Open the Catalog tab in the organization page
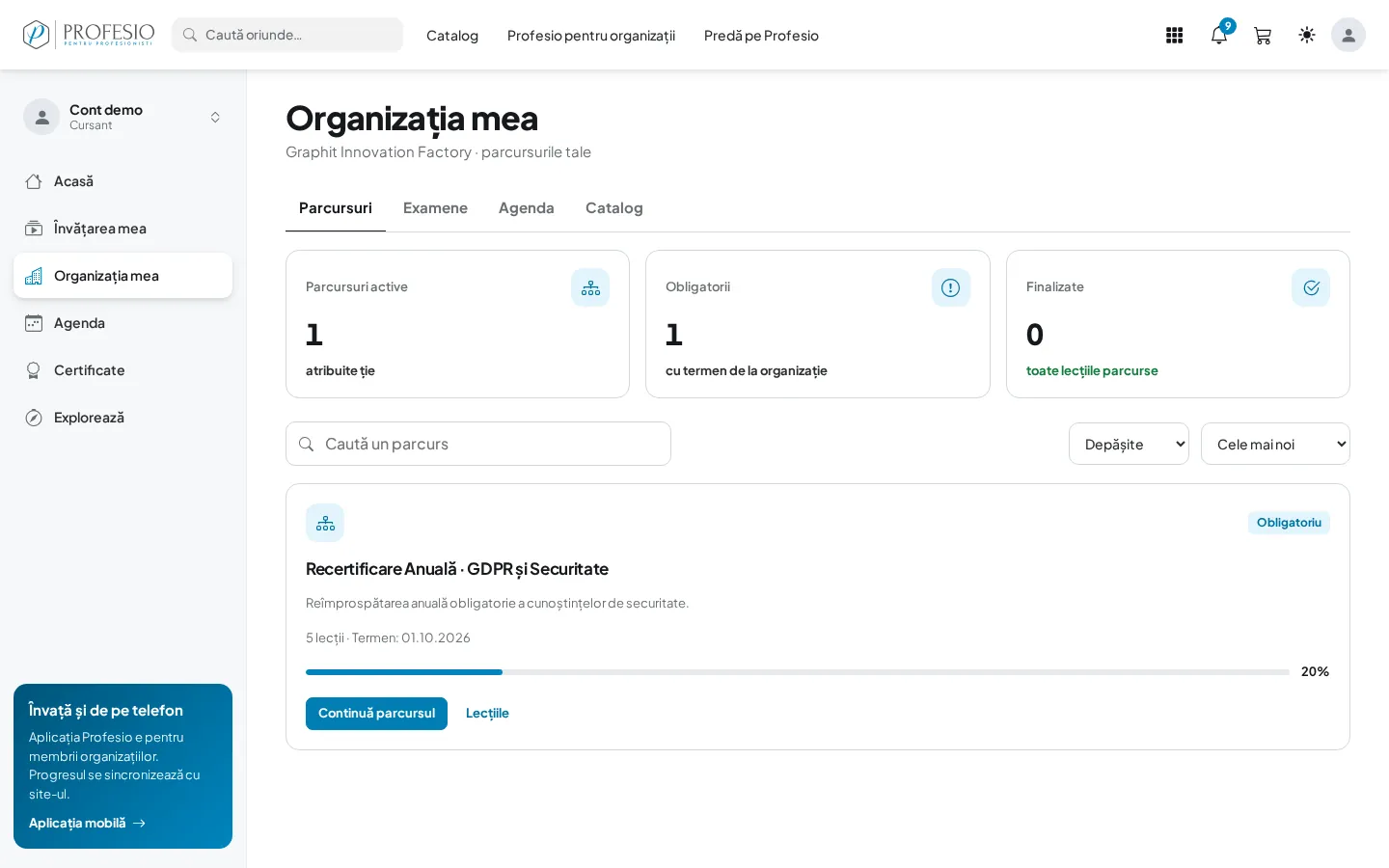Screen dimensions: 1389x868 [x=614, y=208]
